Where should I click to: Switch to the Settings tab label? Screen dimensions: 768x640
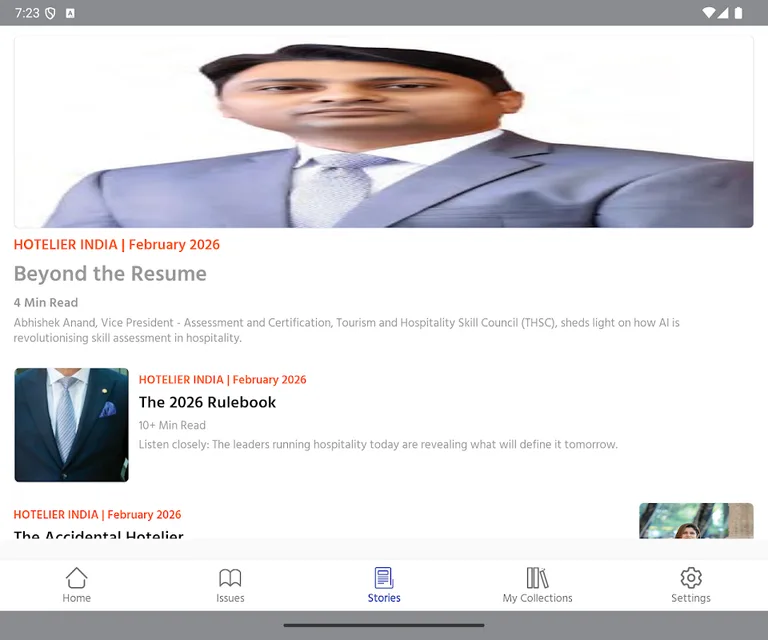691,598
